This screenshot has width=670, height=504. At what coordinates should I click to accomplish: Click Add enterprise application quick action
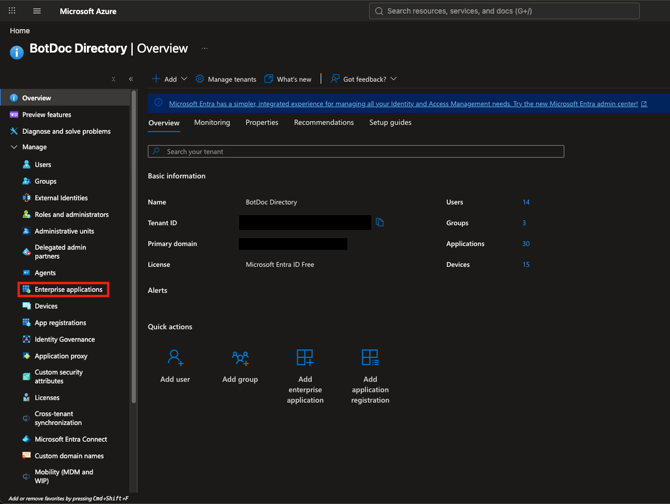pos(305,376)
